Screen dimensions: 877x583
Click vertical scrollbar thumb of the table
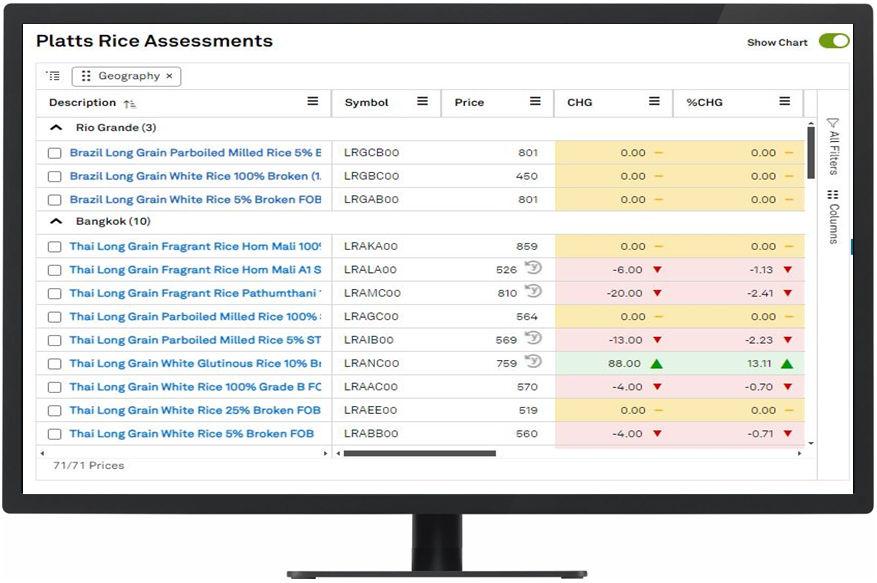[810, 153]
